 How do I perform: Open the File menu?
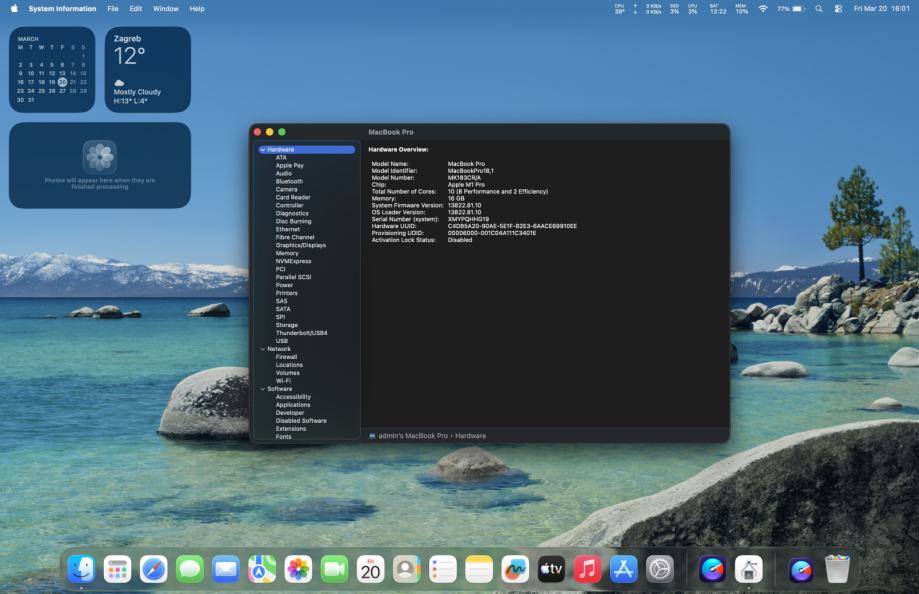tap(113, 8)
